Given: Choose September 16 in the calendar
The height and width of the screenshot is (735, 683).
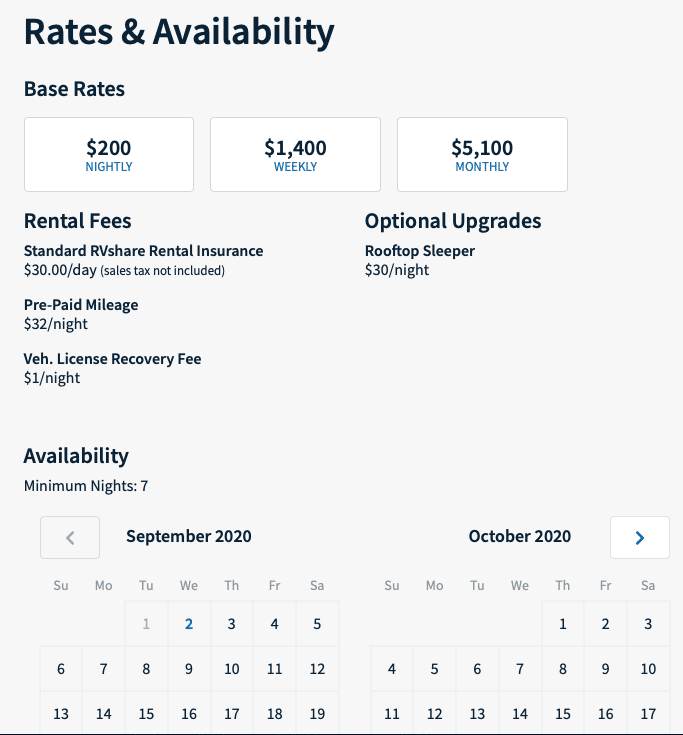Looking at the screenshot, I should (x=189, y=713).
